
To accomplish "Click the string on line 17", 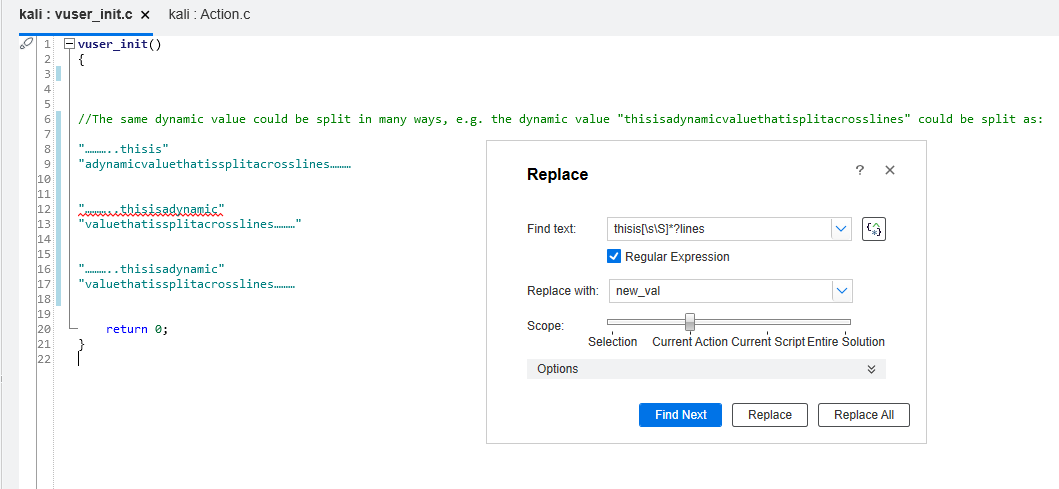I will (x=187, y=284).
